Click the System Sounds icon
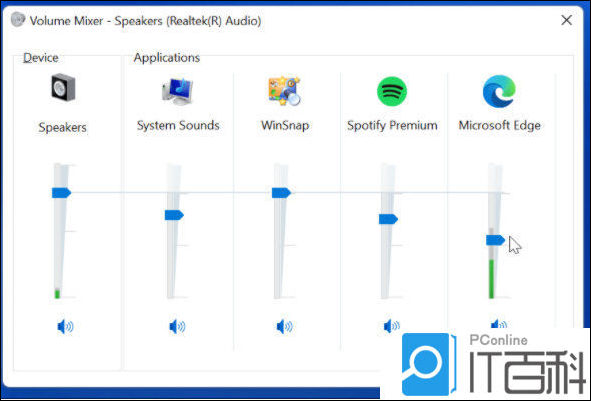 coord(178,91)
